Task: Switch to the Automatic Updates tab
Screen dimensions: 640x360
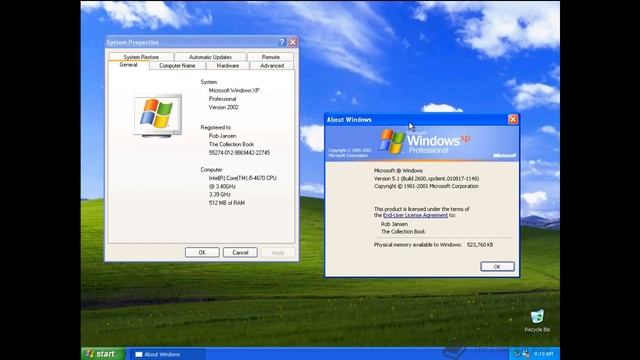Action: pyautogui.click(x=210, y=57)
